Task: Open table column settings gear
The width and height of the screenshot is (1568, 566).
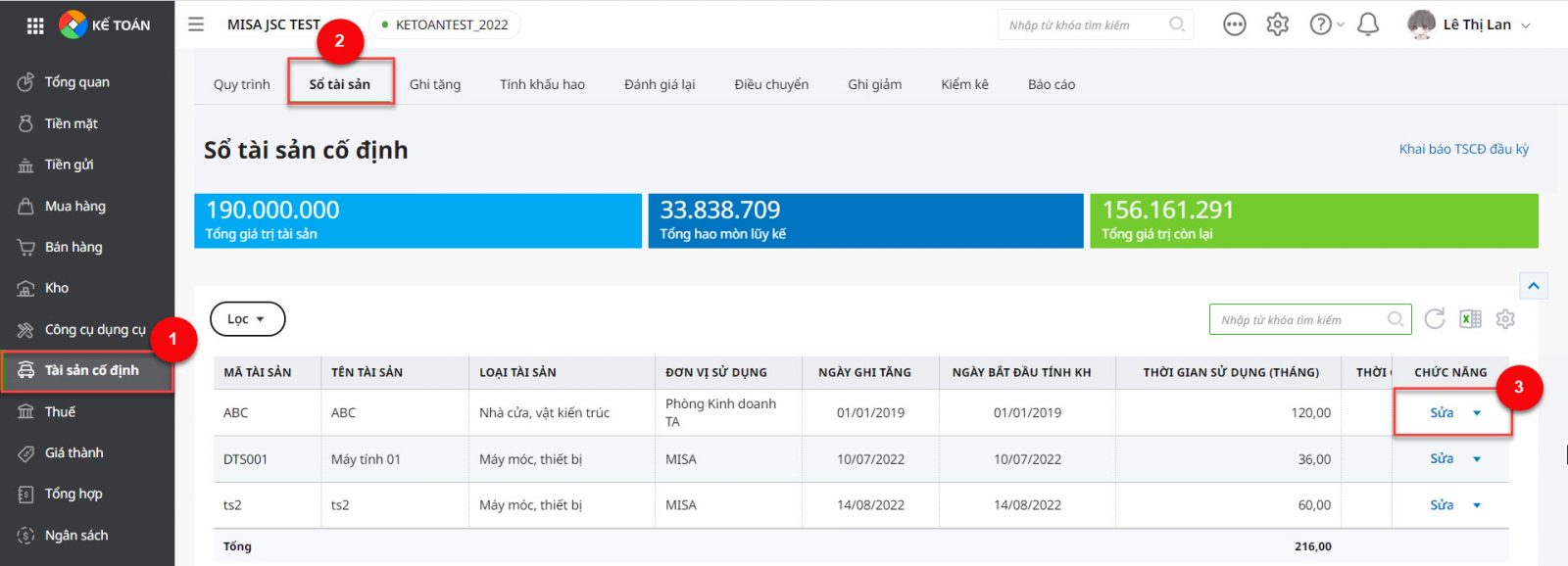Action: 1505,319
